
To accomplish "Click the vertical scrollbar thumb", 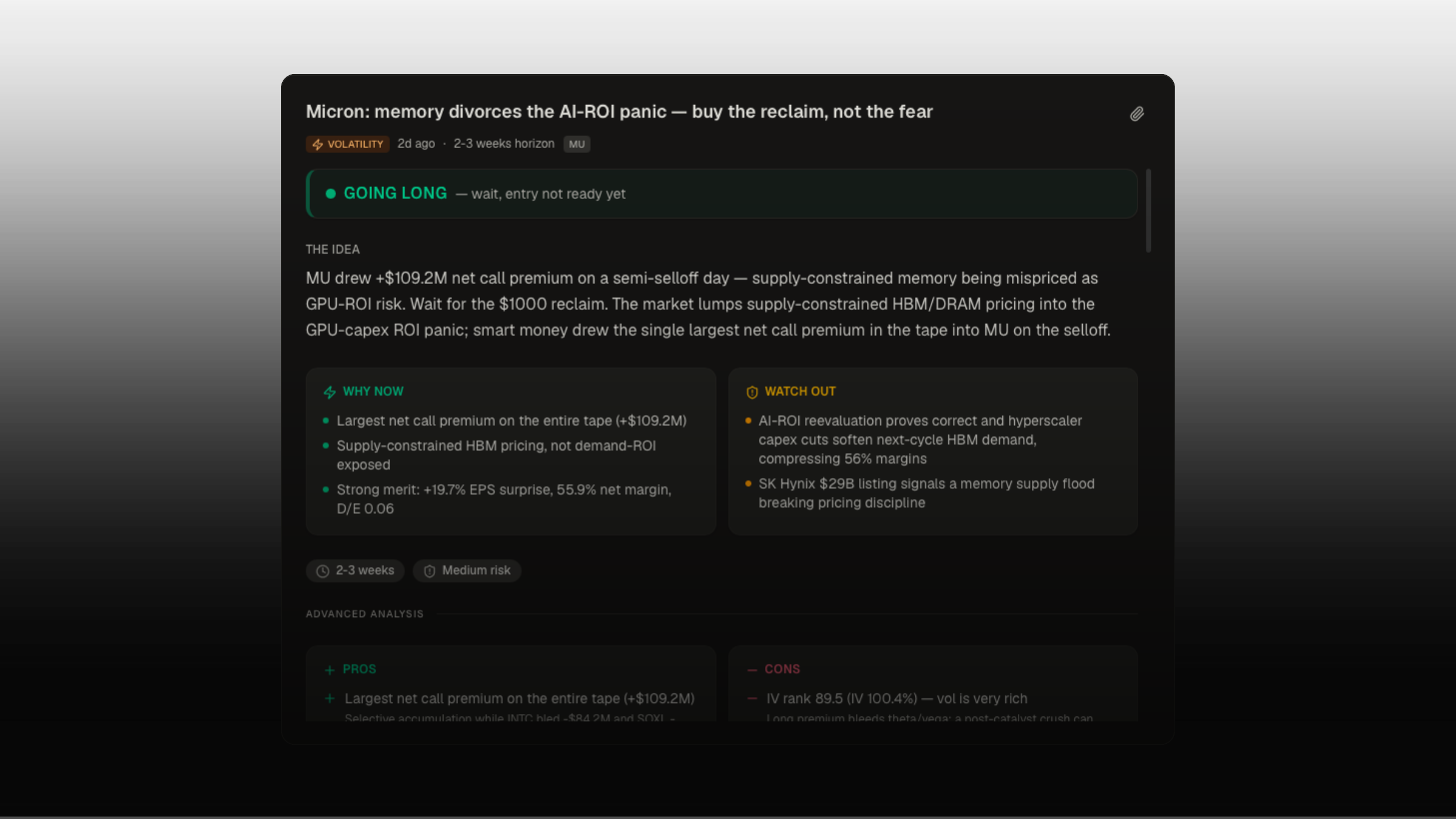I will [1148, 211].
